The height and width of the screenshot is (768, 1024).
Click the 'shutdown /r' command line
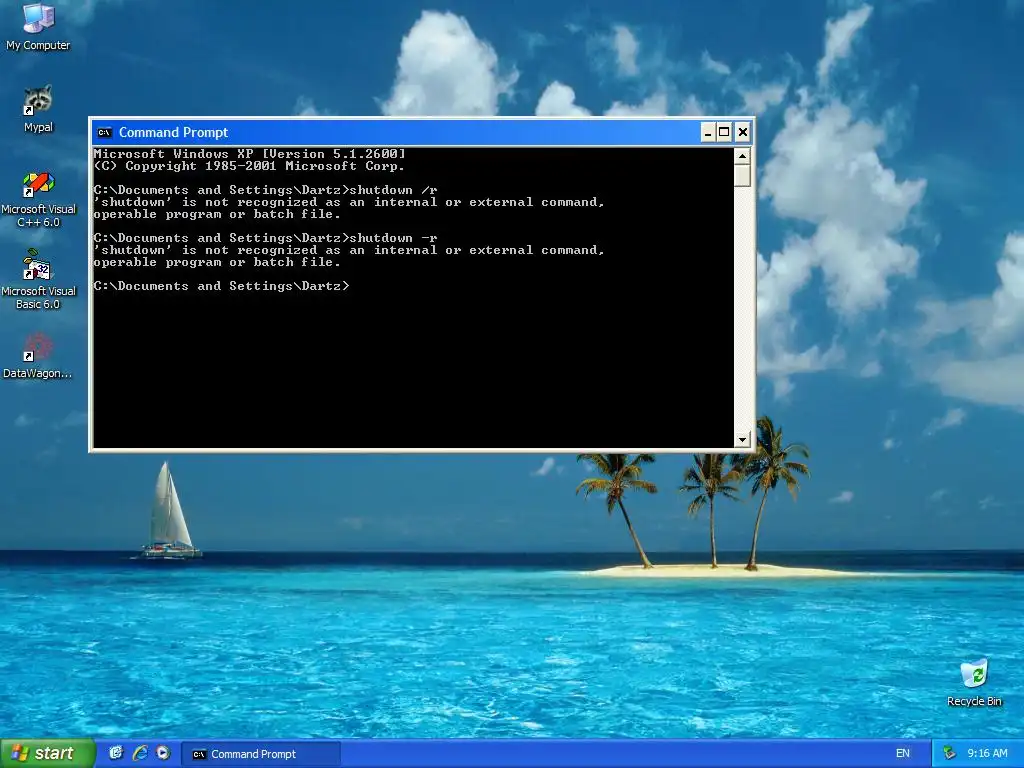[265, 190]
